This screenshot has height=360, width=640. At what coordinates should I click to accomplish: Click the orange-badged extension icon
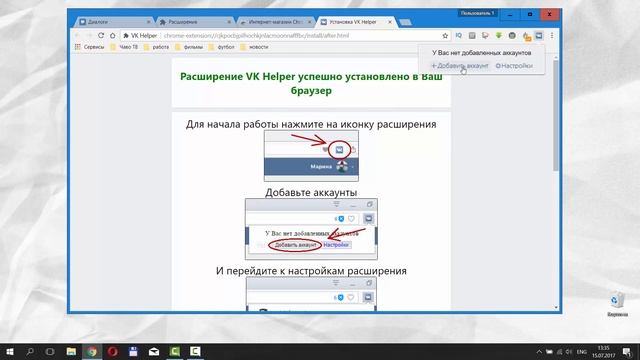tap(527, 36)
